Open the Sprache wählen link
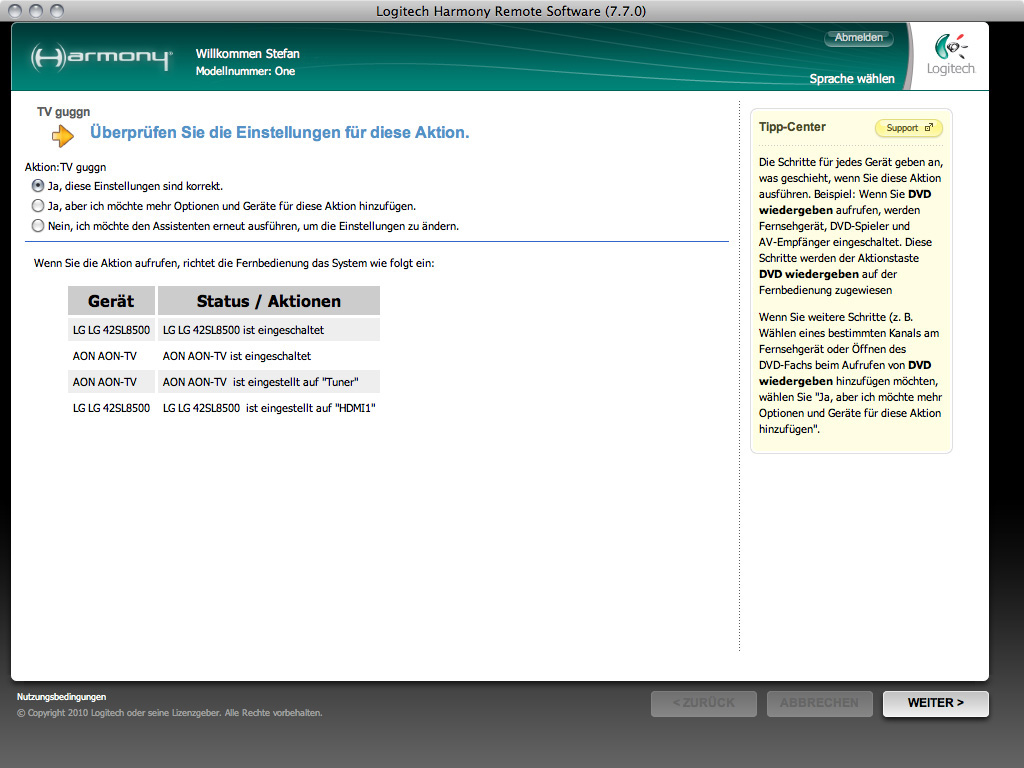Screen dimensions: 1024x768 [852, 78]
